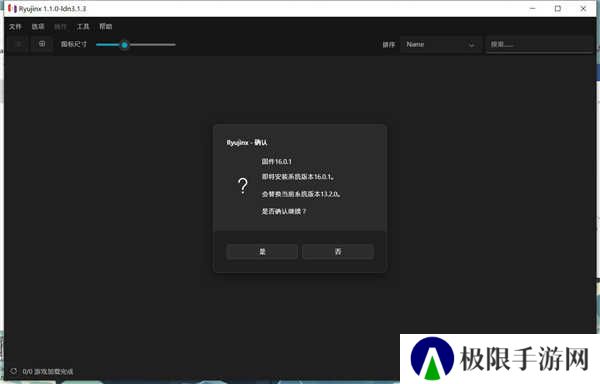Click the right end of icon size slider
Image resolution: width=600 pixels, height=384 pixels.
coord(174,45)
